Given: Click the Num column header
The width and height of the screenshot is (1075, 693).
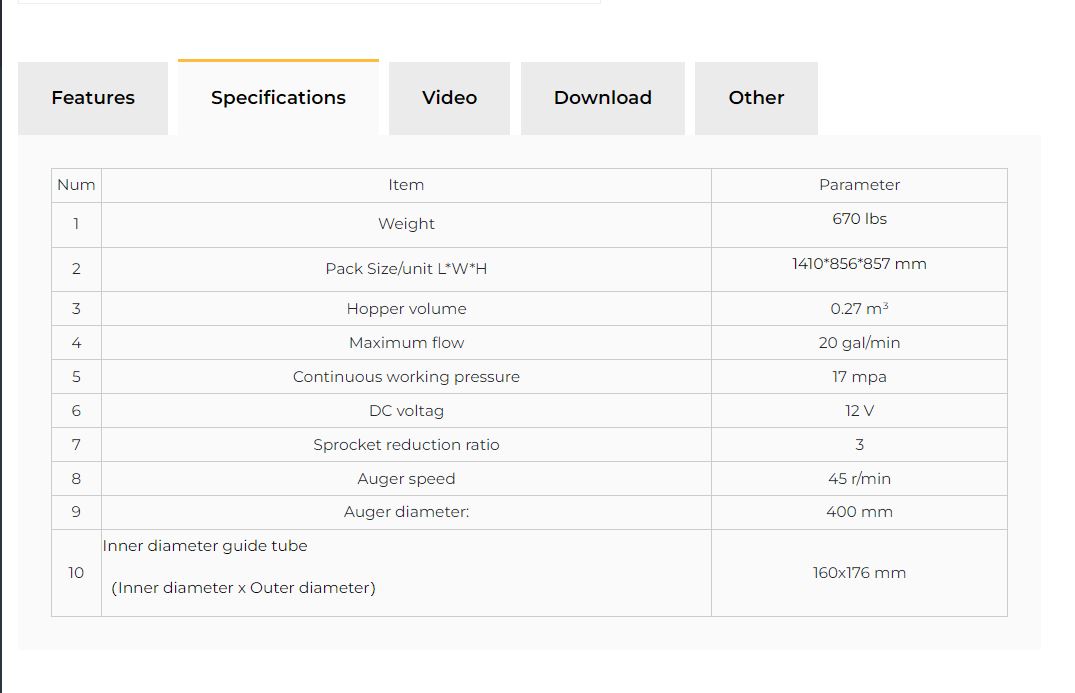Looking at the screenshot, I should [76, 185].
